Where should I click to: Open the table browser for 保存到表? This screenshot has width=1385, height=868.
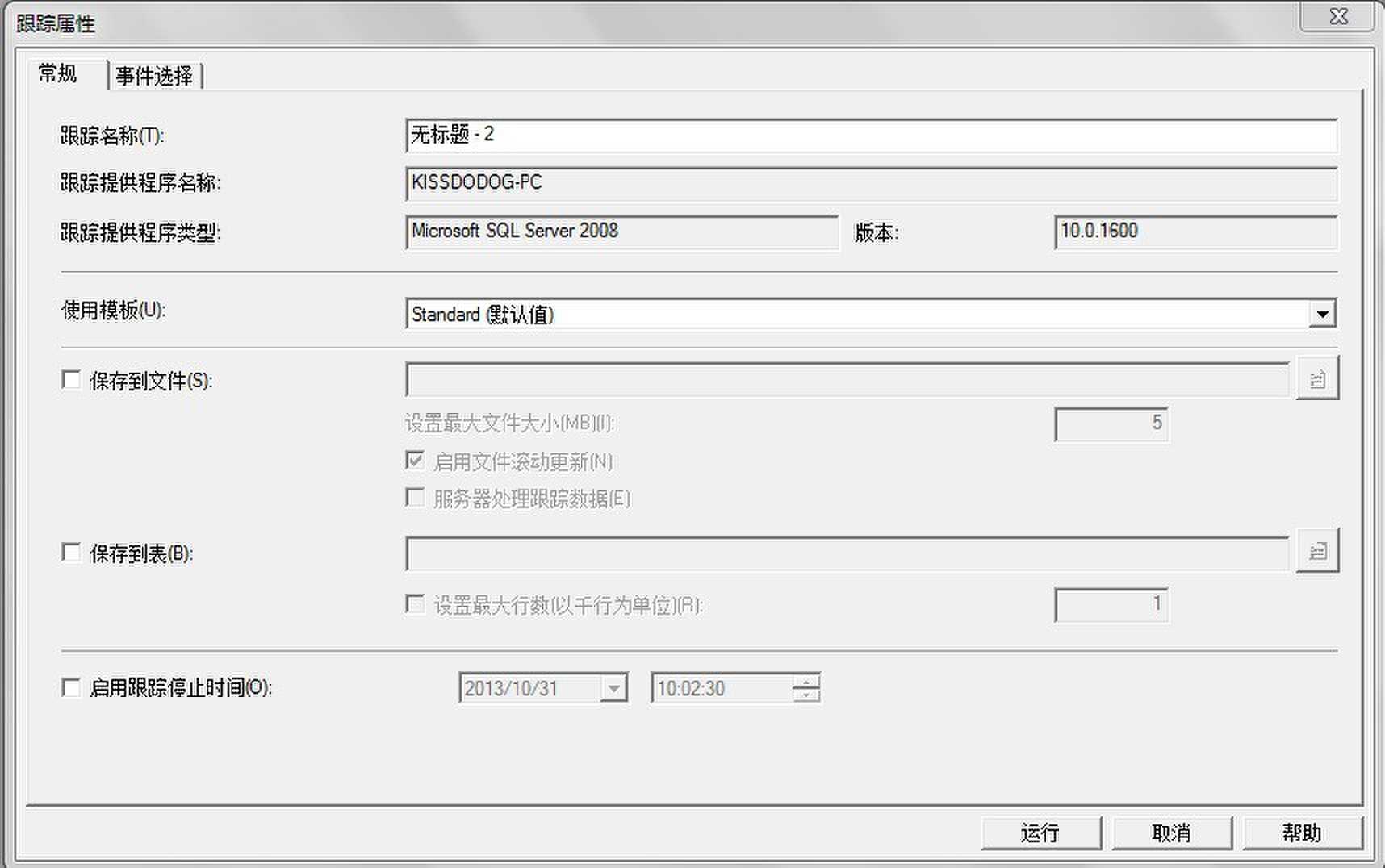point(1317,552)
